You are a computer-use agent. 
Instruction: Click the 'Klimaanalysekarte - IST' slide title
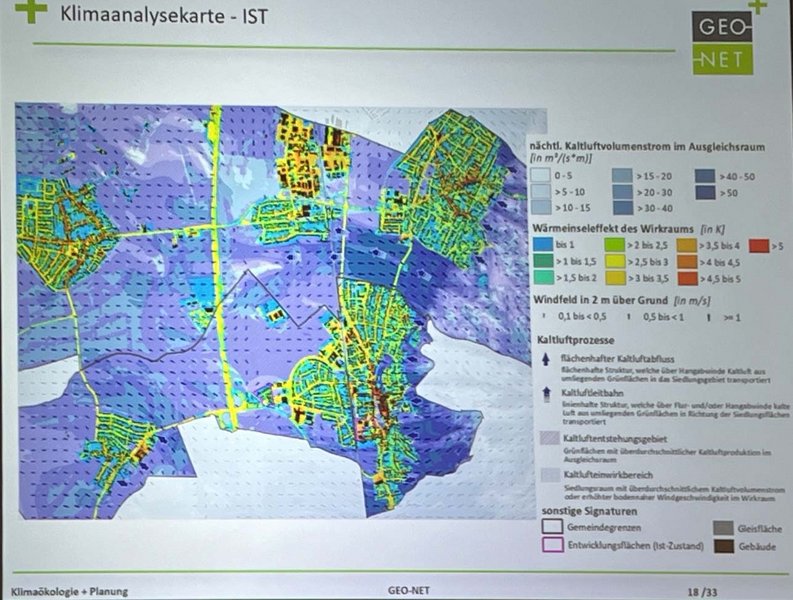pos(164,15)
